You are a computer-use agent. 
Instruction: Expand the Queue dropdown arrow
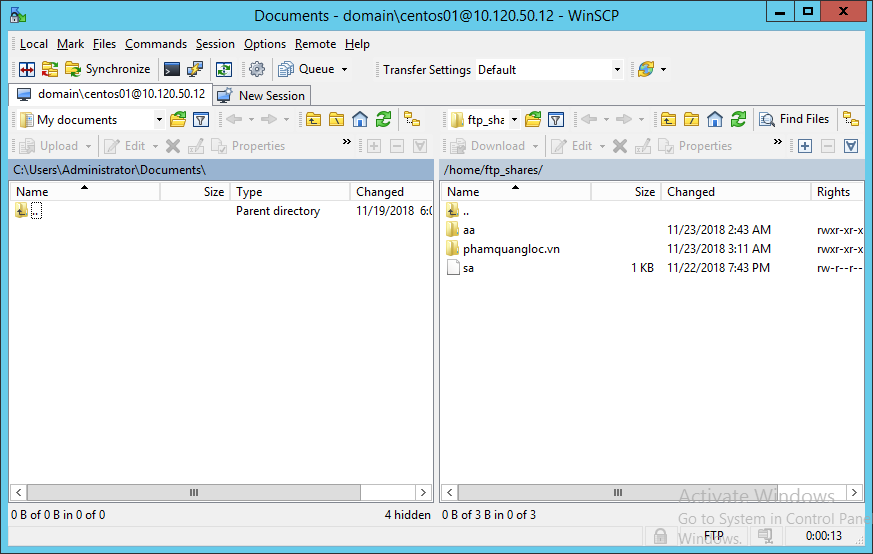pyautogui.click(x=345, y=70)
